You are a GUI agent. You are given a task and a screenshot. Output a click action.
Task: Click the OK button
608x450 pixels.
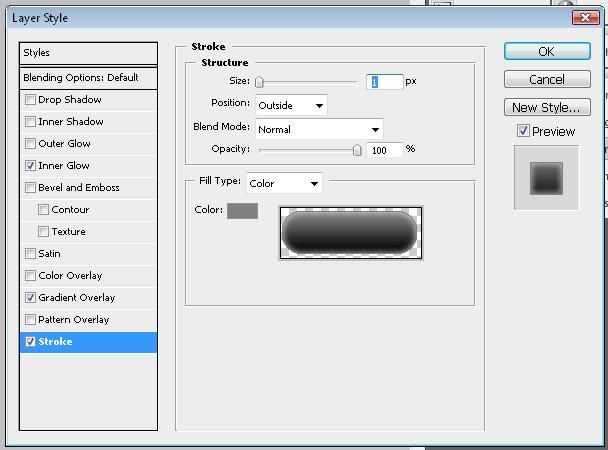[x=546, y=52]
